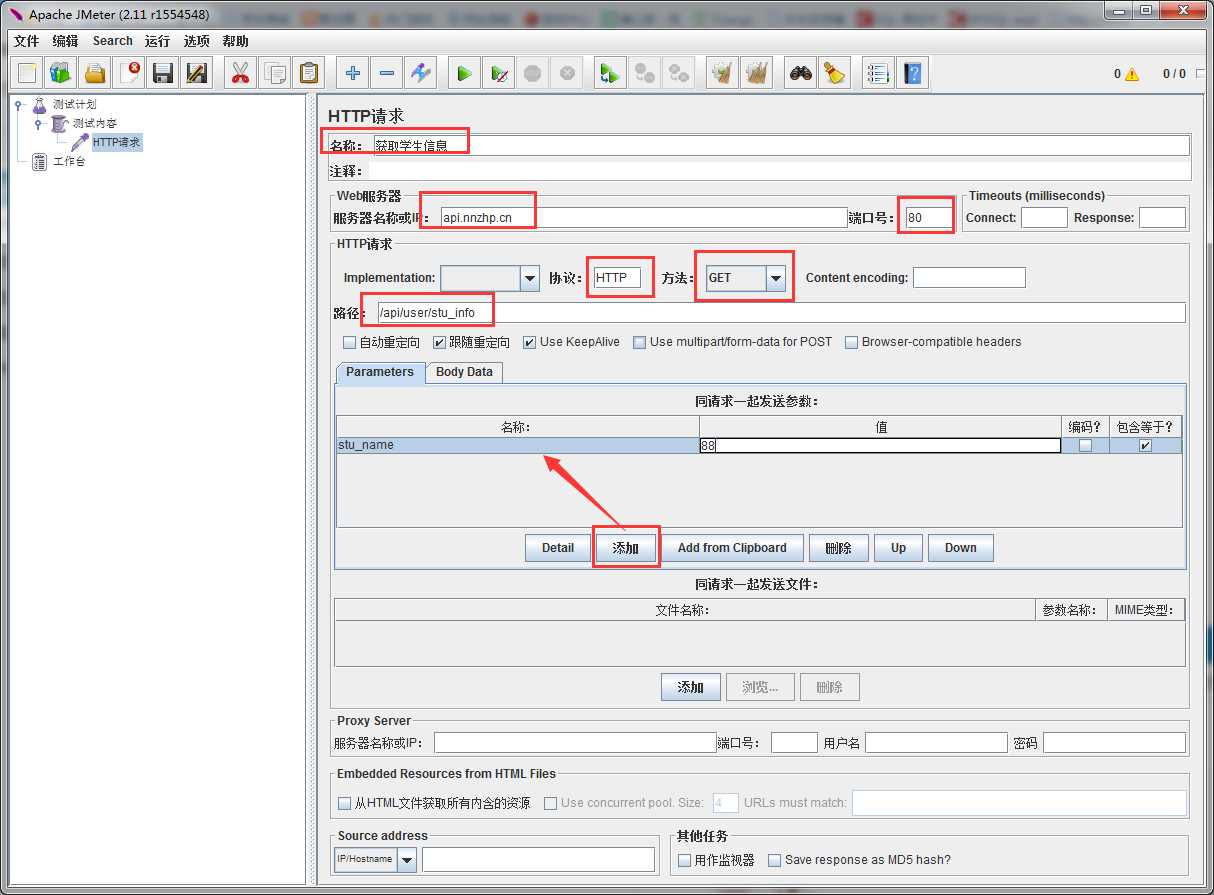Paste using the clipboard icon
This screenshot has width=1214, height=895.
[x=308, y=73]
